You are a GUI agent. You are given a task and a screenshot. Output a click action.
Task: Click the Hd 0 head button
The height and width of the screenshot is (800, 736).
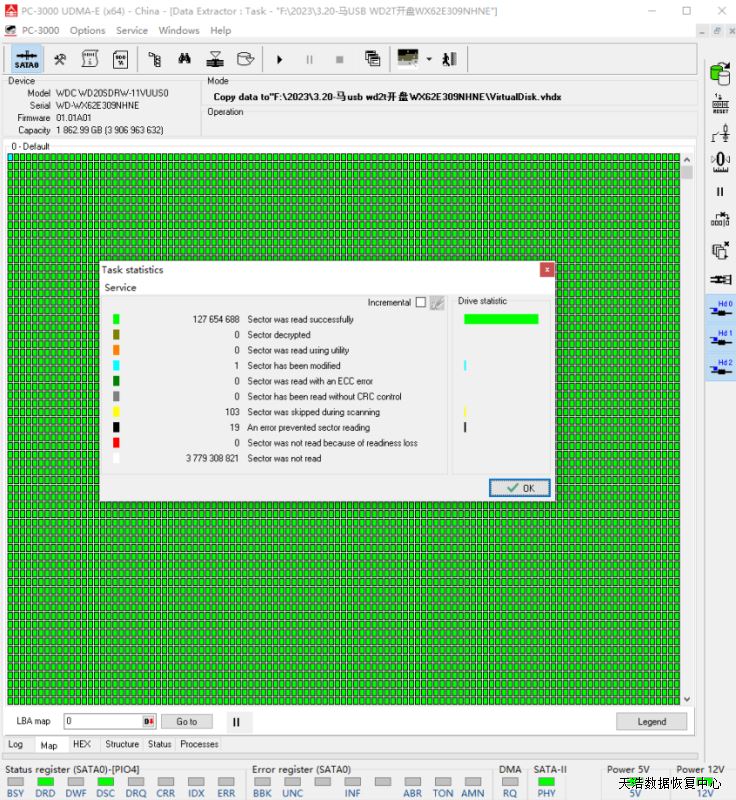[x=721, y=310]
